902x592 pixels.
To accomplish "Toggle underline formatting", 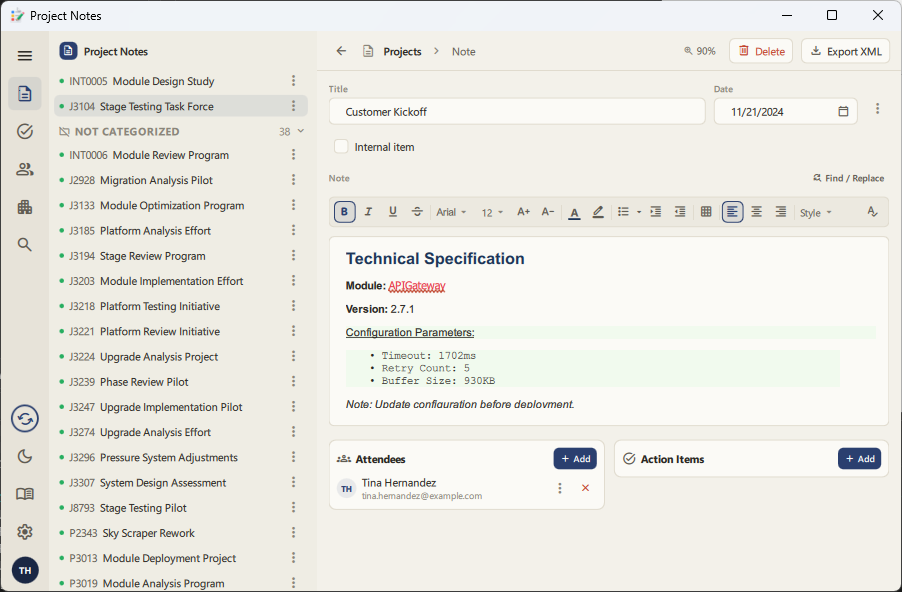I will [x=393, y=212].
